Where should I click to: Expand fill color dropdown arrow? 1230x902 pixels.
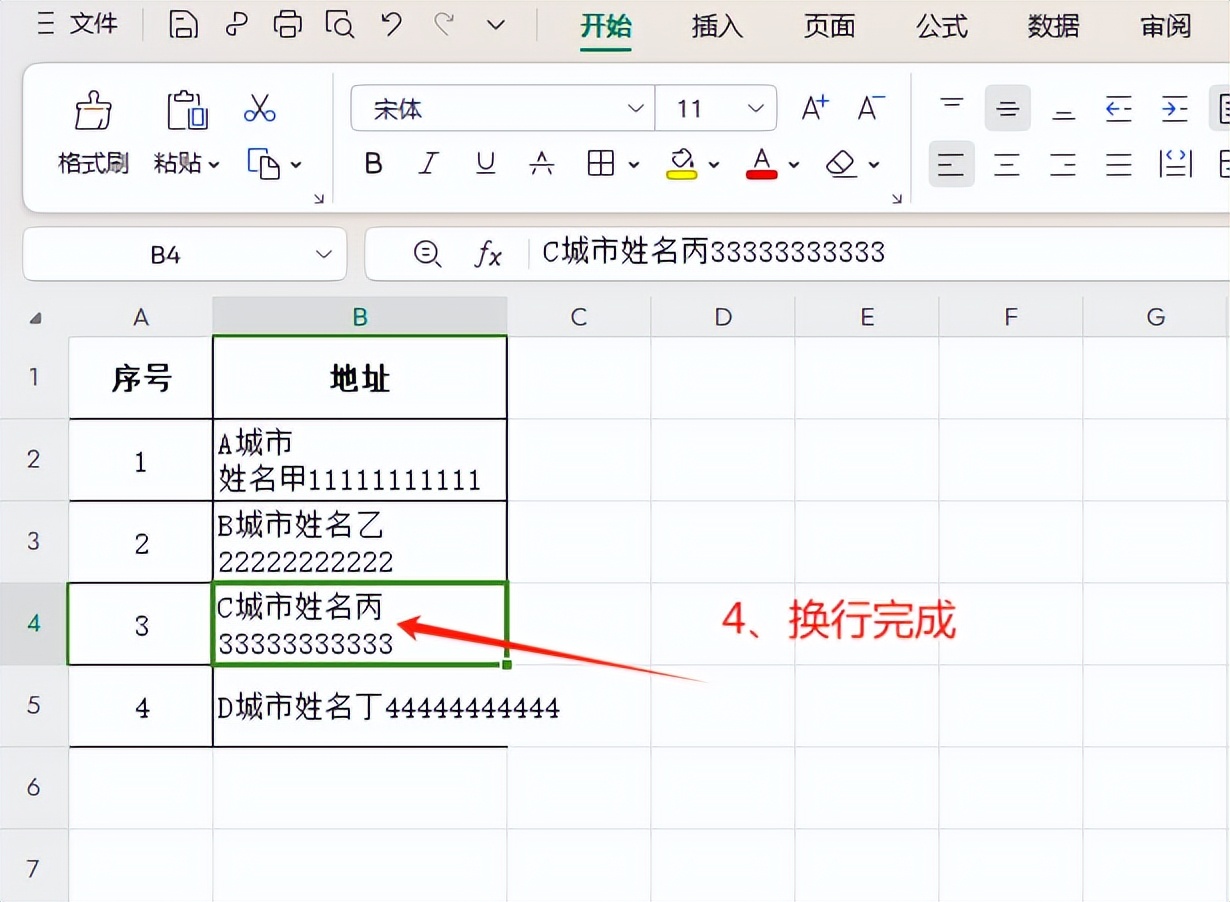point(714,164)
